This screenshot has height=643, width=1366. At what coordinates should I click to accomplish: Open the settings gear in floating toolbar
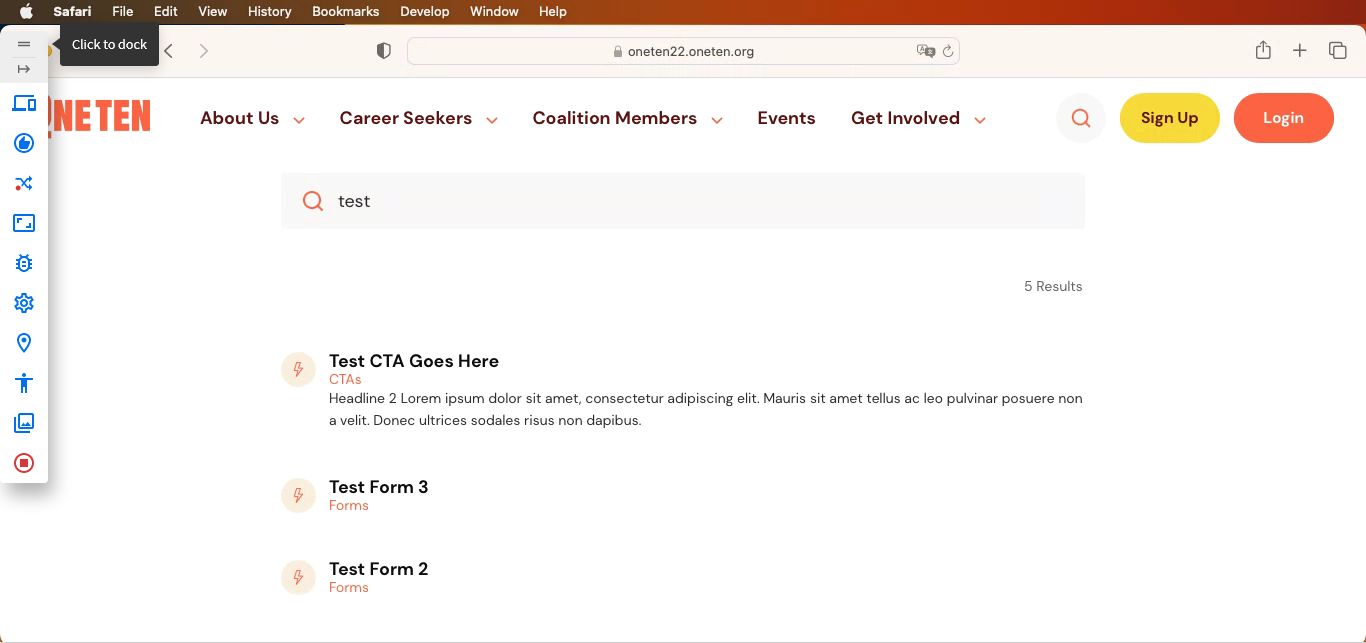(24, 303)
